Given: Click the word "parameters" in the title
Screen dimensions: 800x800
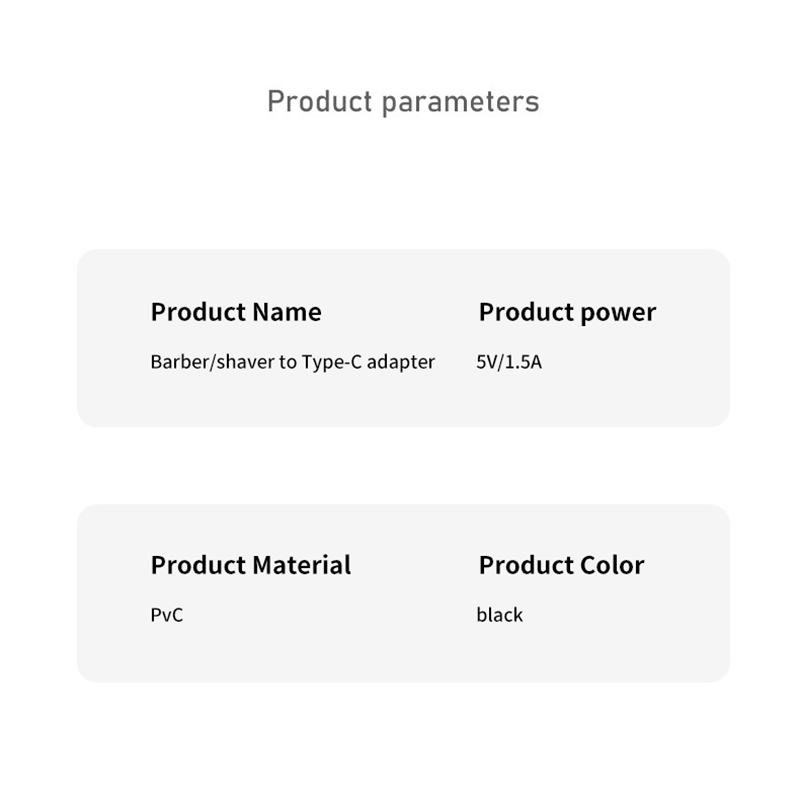Looking at the screenshot, I should click(461, 103).
